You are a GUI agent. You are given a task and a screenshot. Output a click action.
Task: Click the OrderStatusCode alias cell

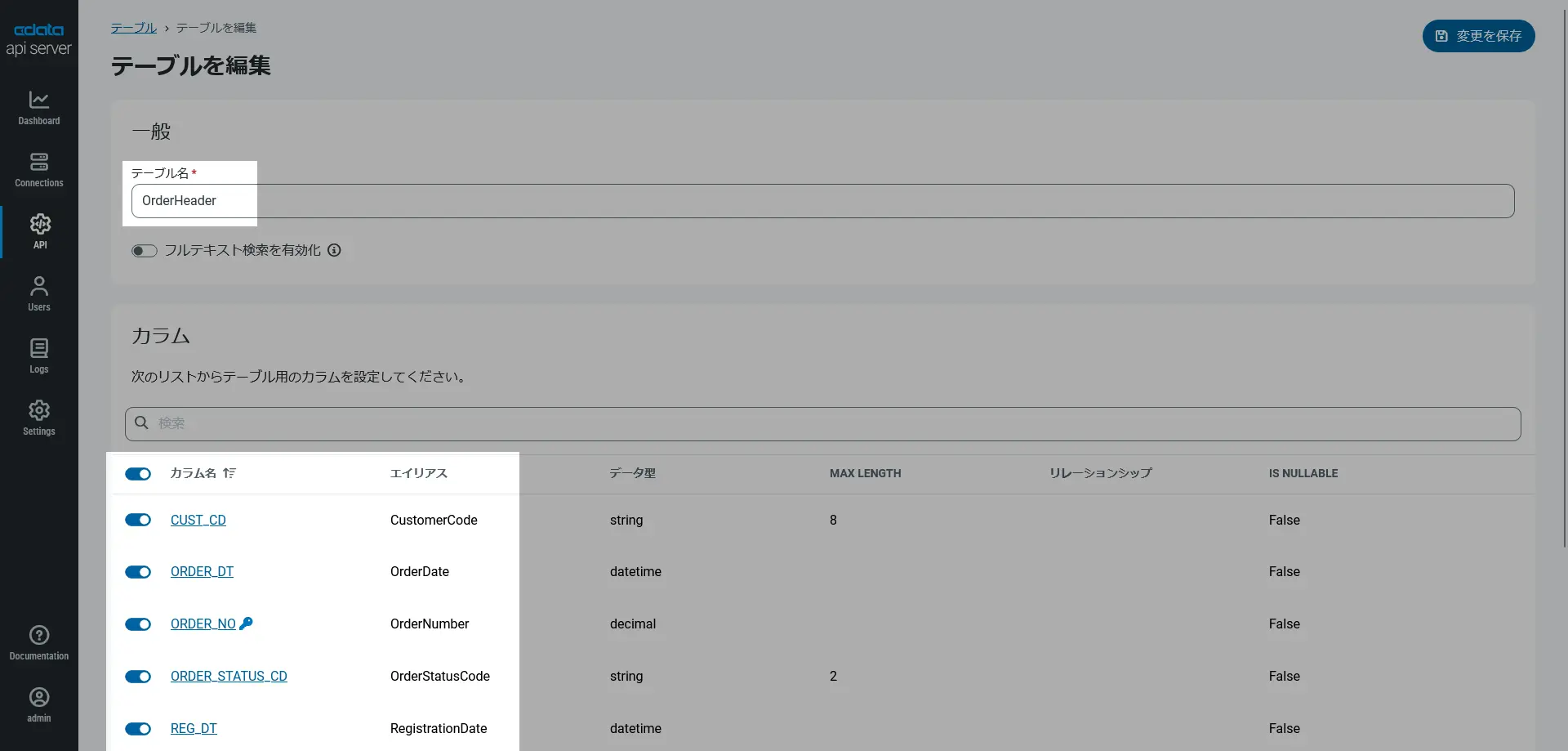point(440,676)
